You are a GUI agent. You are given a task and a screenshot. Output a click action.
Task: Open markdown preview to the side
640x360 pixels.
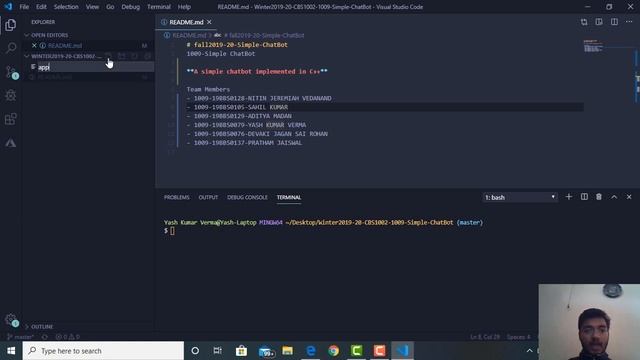tap(599, 22)
